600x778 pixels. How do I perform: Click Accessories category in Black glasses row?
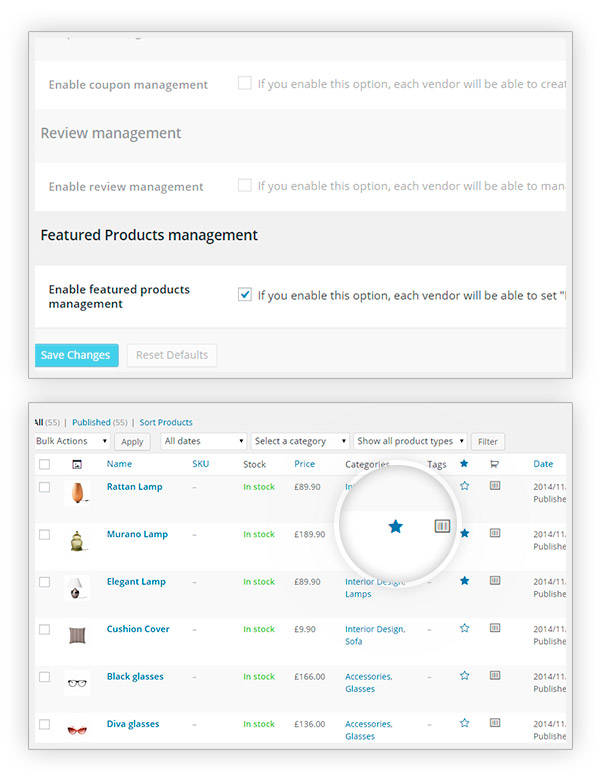coord(369,677)
